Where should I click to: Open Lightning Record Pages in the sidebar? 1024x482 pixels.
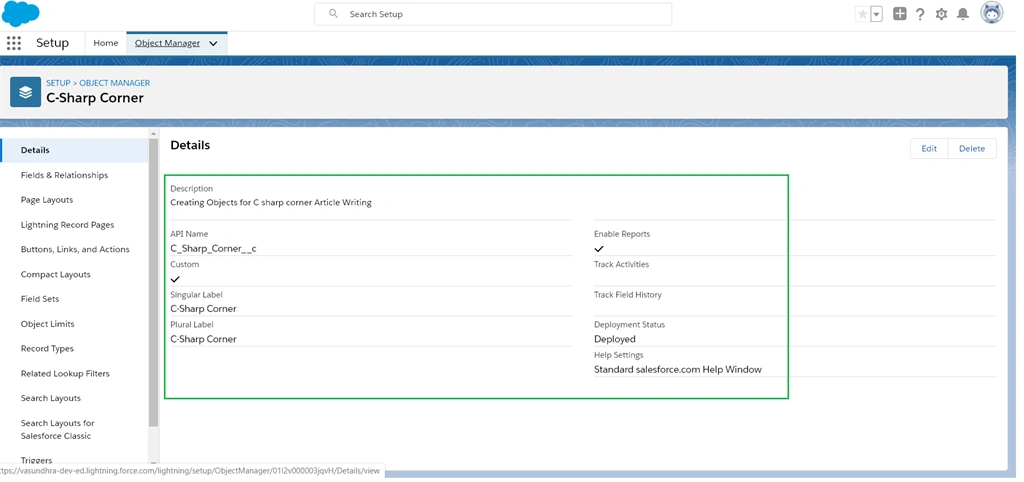(x=67, y=225)
